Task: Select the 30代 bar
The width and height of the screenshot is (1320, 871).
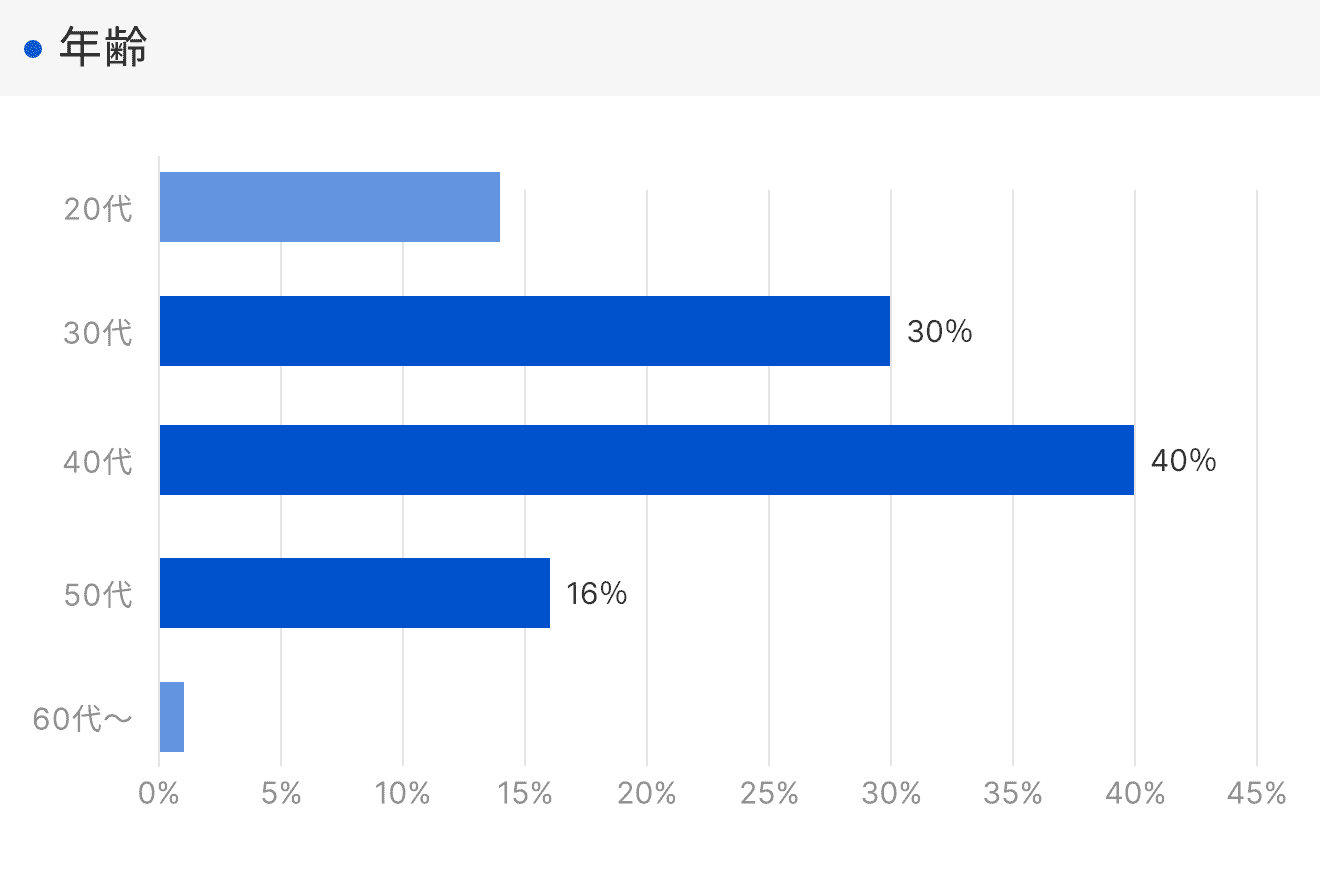Action: click(524, 331)
